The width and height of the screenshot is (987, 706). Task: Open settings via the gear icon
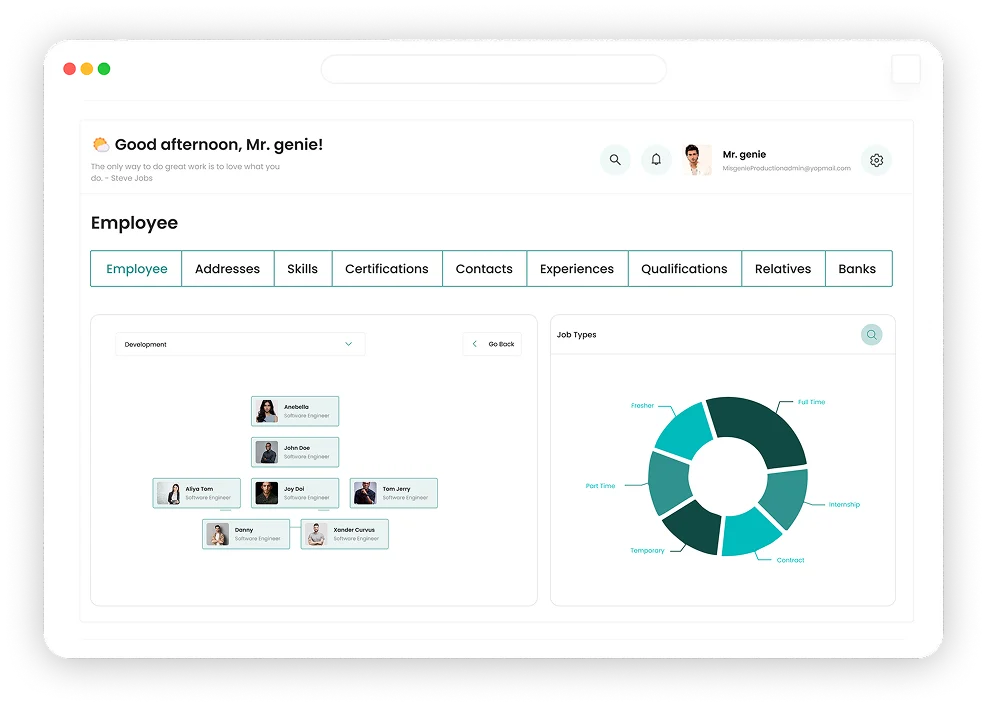click(x=876, y=160)
